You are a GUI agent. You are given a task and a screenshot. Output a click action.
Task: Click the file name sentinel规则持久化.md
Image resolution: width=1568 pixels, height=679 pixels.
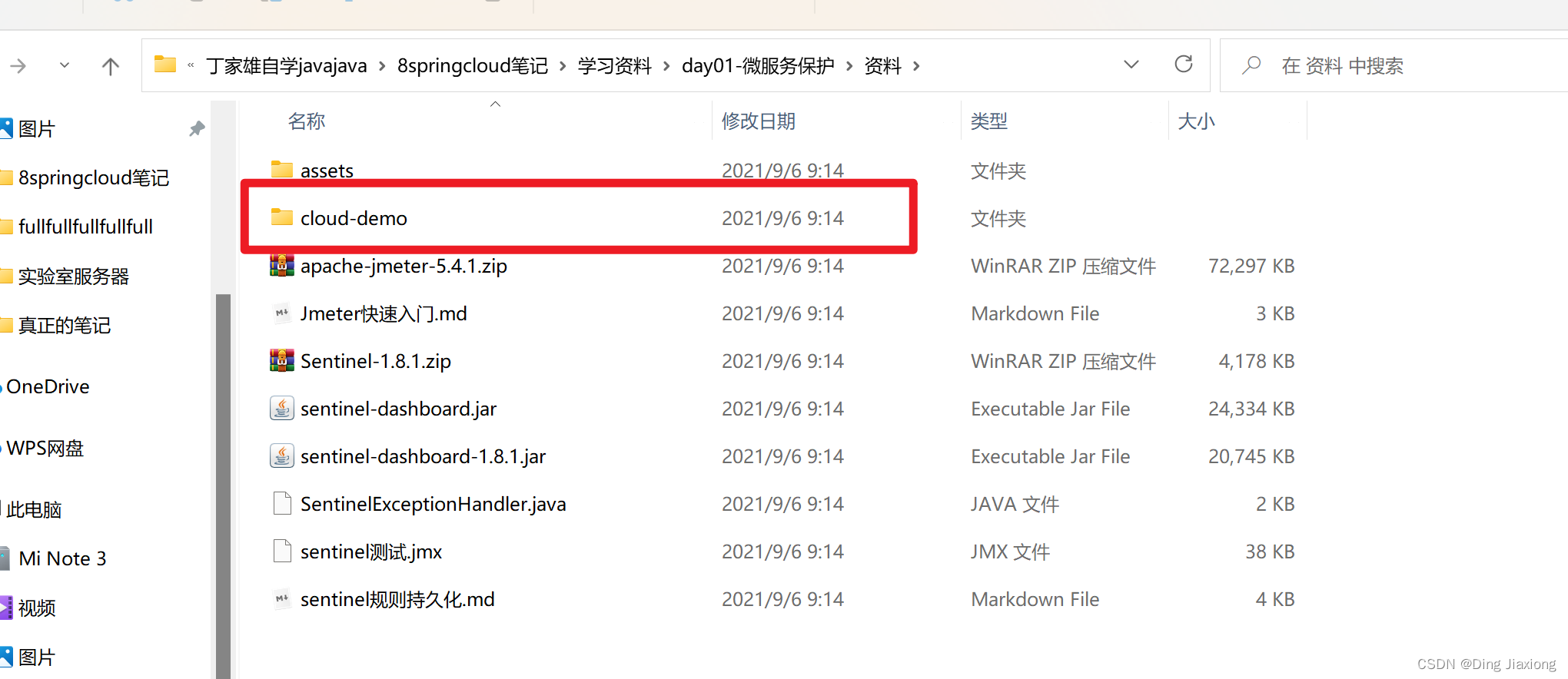397,599
